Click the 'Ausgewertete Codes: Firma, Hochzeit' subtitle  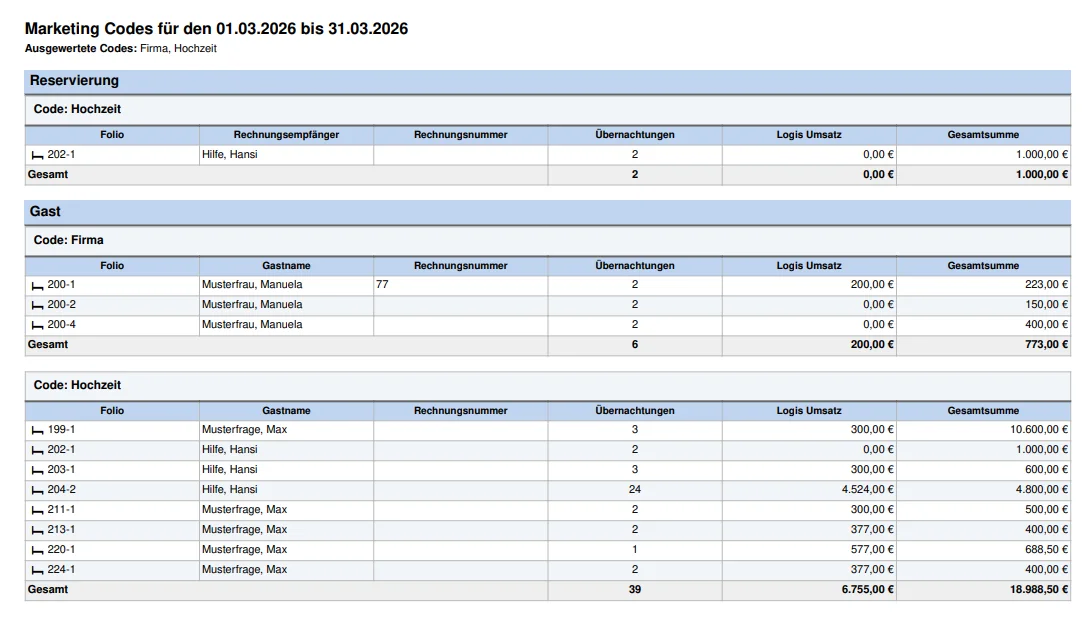(x=121, y=49)
